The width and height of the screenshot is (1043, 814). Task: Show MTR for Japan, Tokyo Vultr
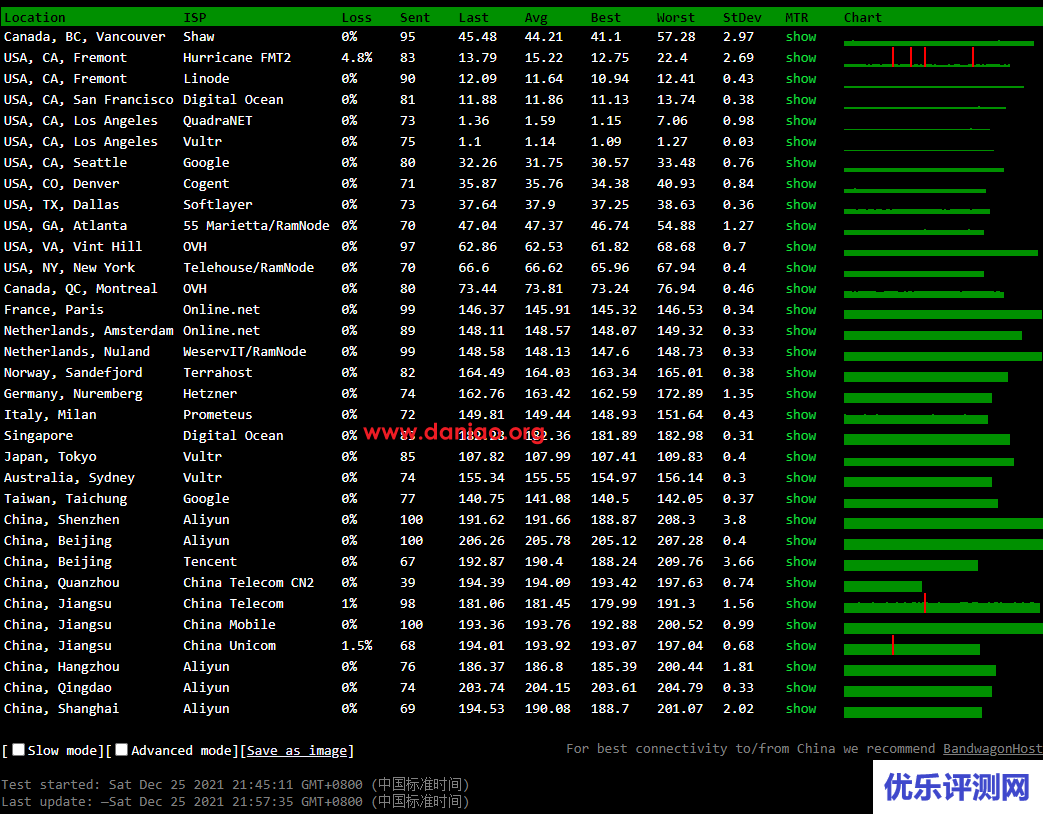[x=801, y=457]
